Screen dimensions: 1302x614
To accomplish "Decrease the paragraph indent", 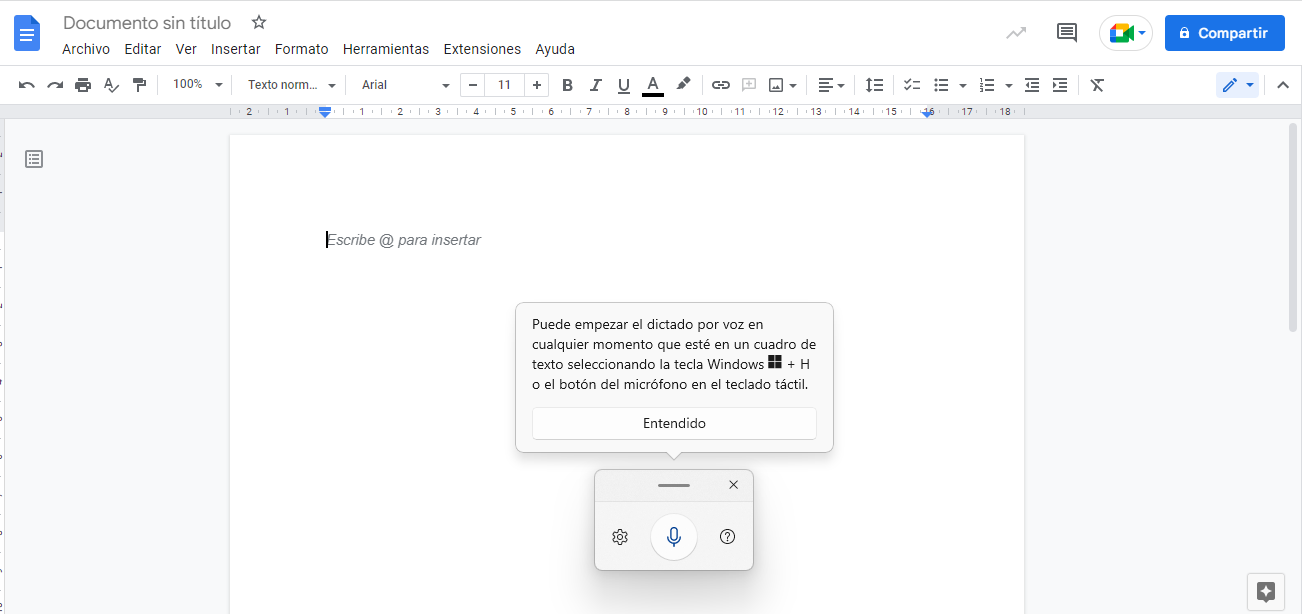I will (x=1032, y=85).
